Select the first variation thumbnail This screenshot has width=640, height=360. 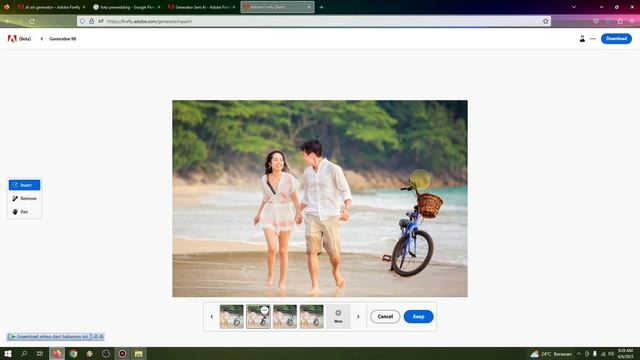point(231,316)
